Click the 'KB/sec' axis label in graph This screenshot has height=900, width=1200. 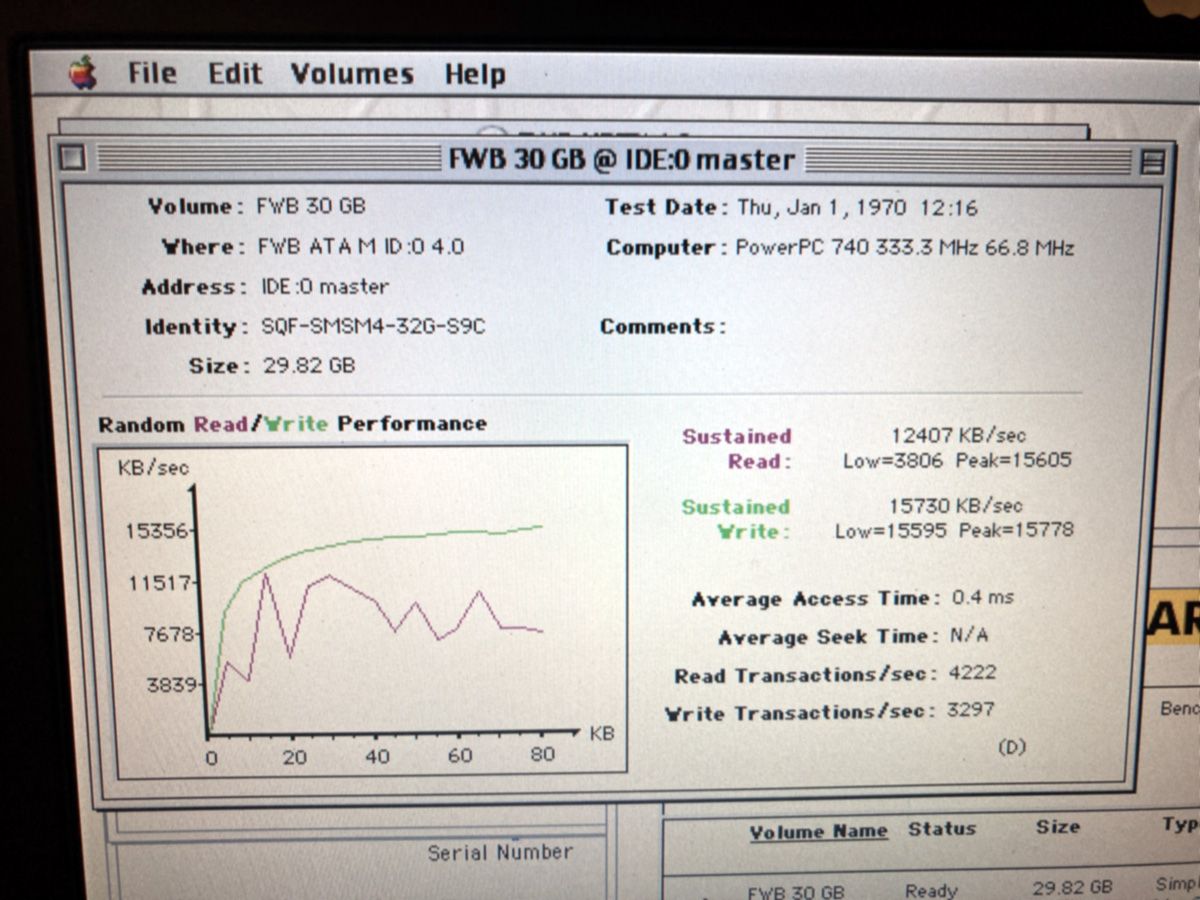[x=153, y=468]
